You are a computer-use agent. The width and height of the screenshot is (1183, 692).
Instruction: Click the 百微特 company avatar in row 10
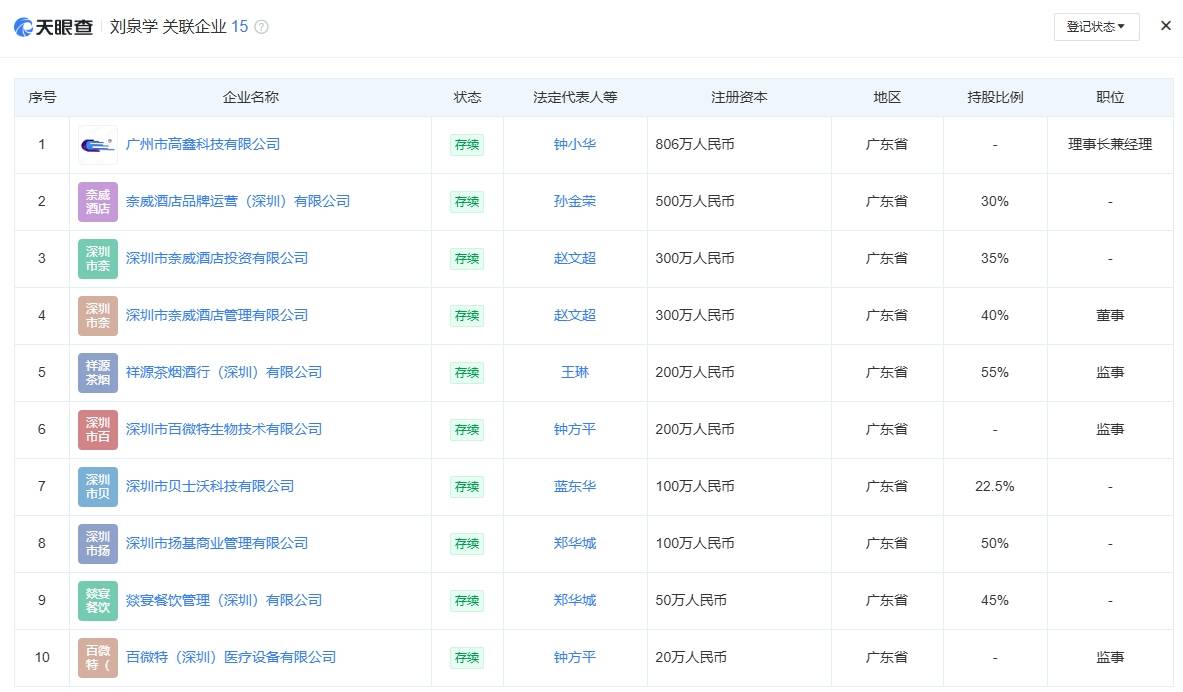coord(98,658)
